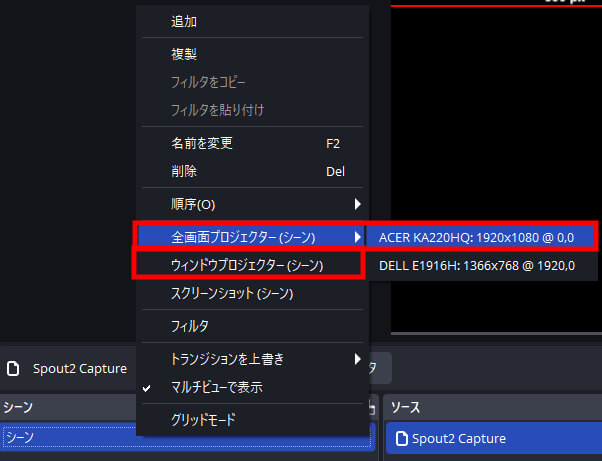The height and width of the screenshot is (461, 602).
Task: Select ウィンドウプロジェクター (シーン) entry
Action: (248, 265)
